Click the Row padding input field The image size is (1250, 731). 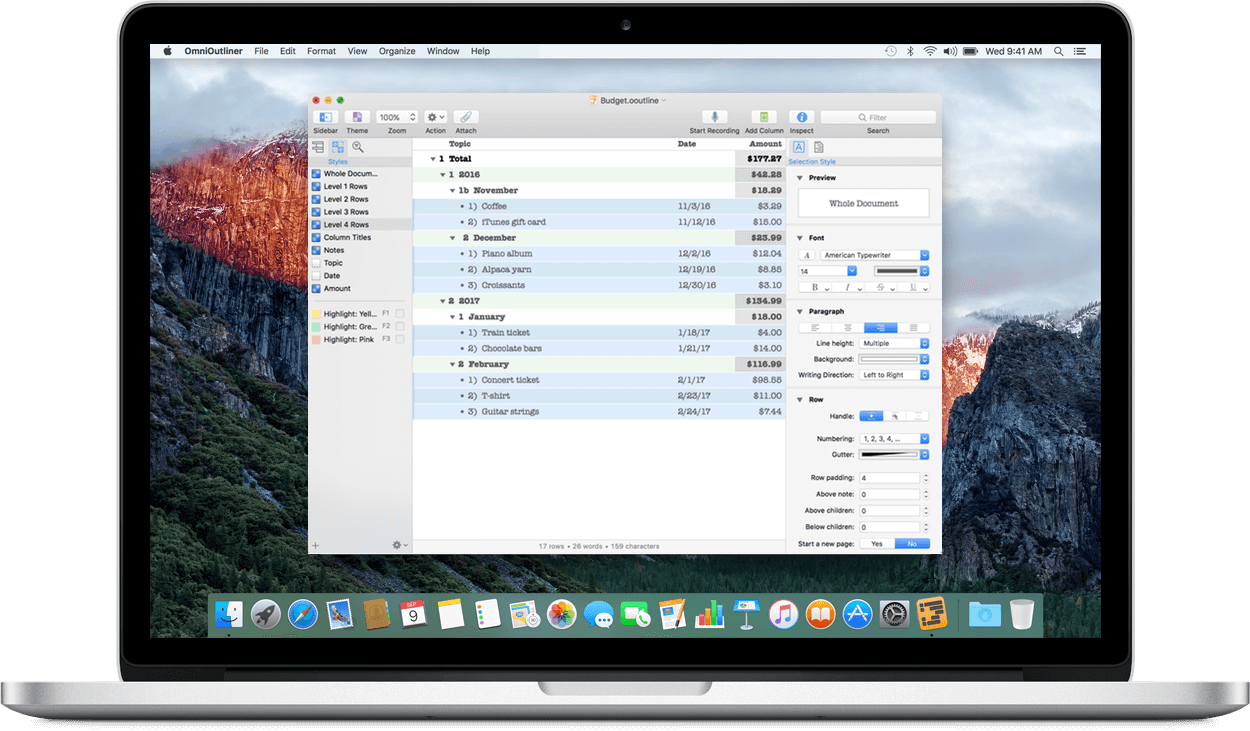pyautogui.click(x=889, y=478)
